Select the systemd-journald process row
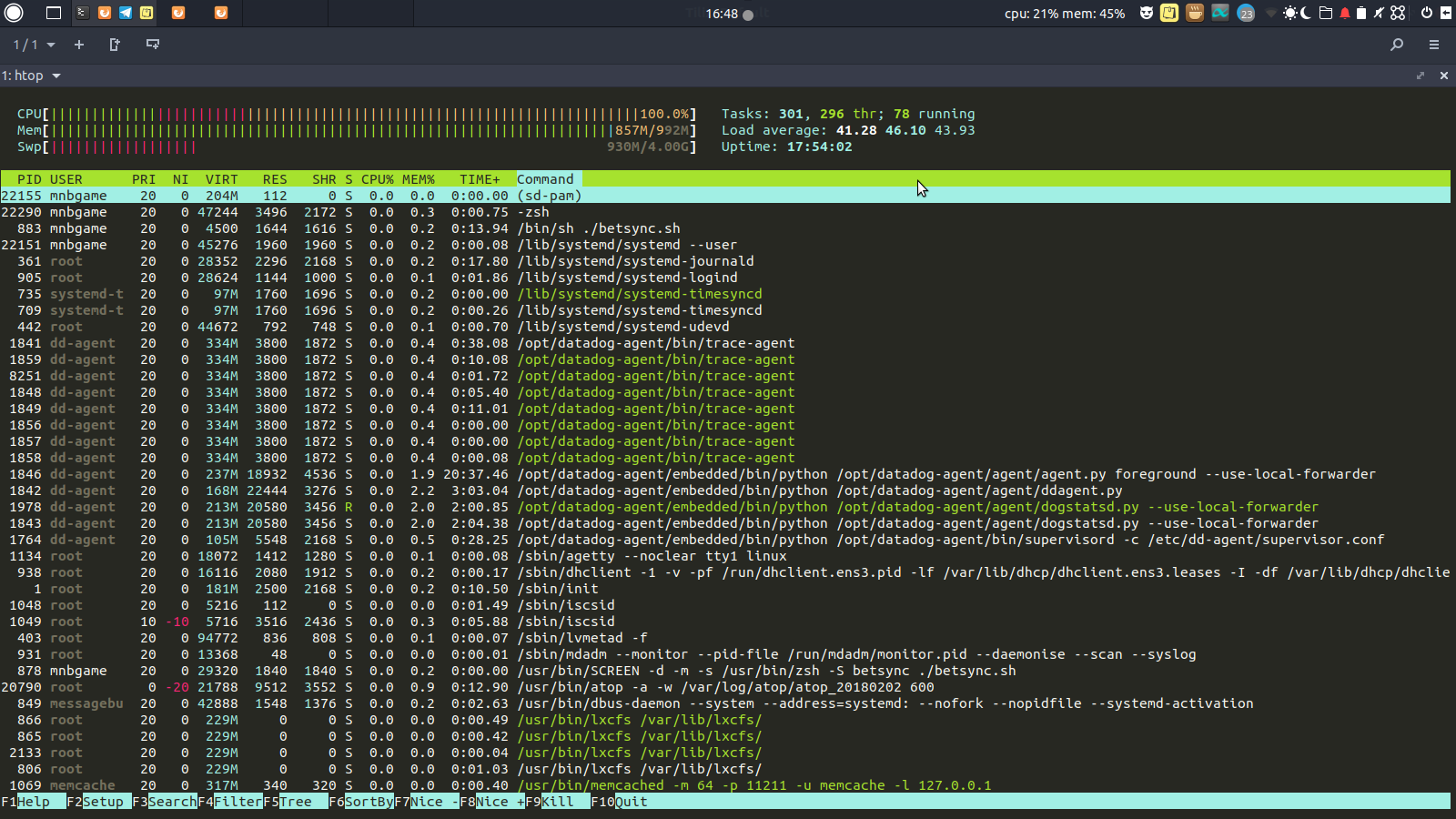 click(725, 261)
